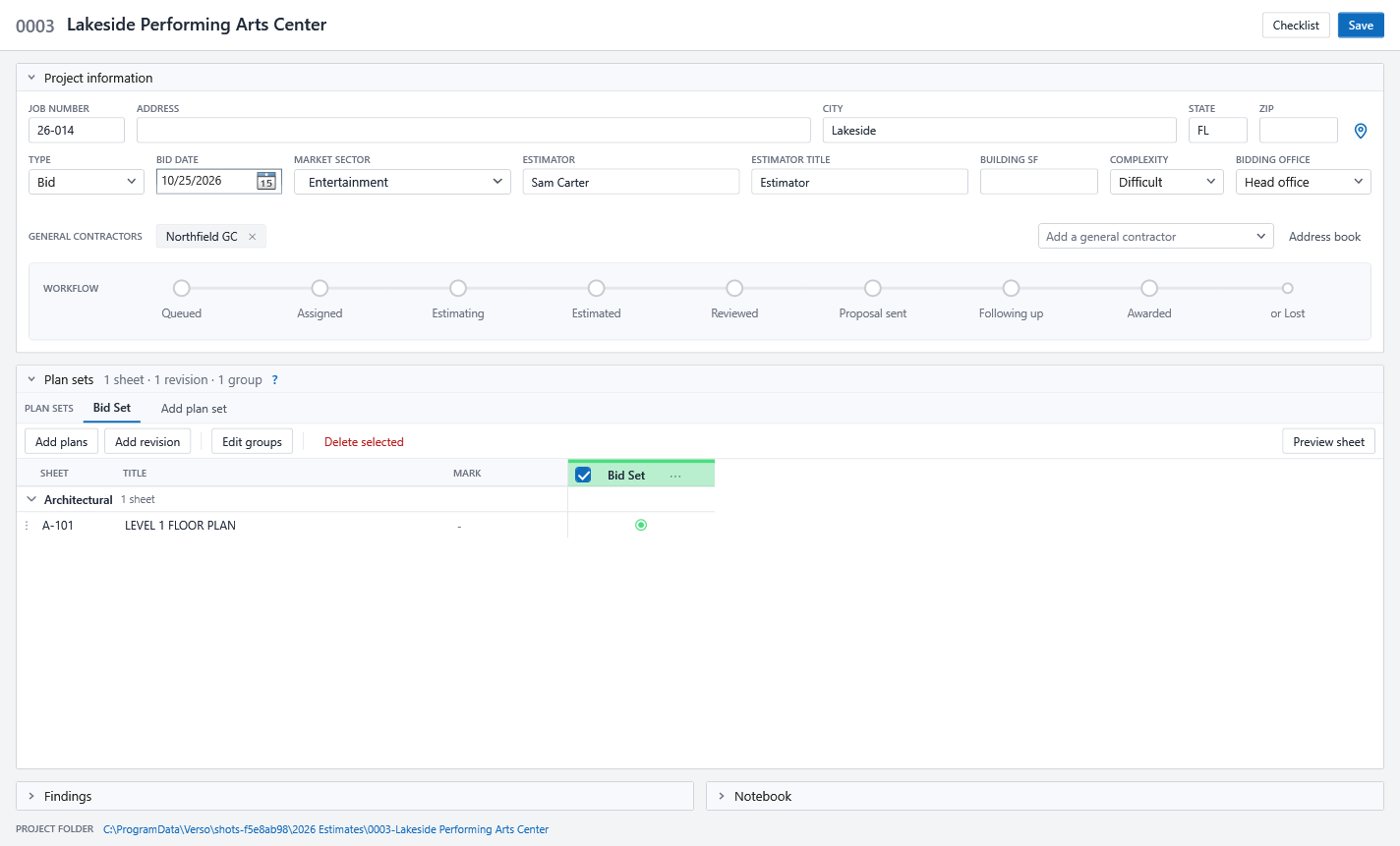Collapse the Architectural sheet group
The width and height of the screenshot is (1400, 846).
(x=31, y=499)
